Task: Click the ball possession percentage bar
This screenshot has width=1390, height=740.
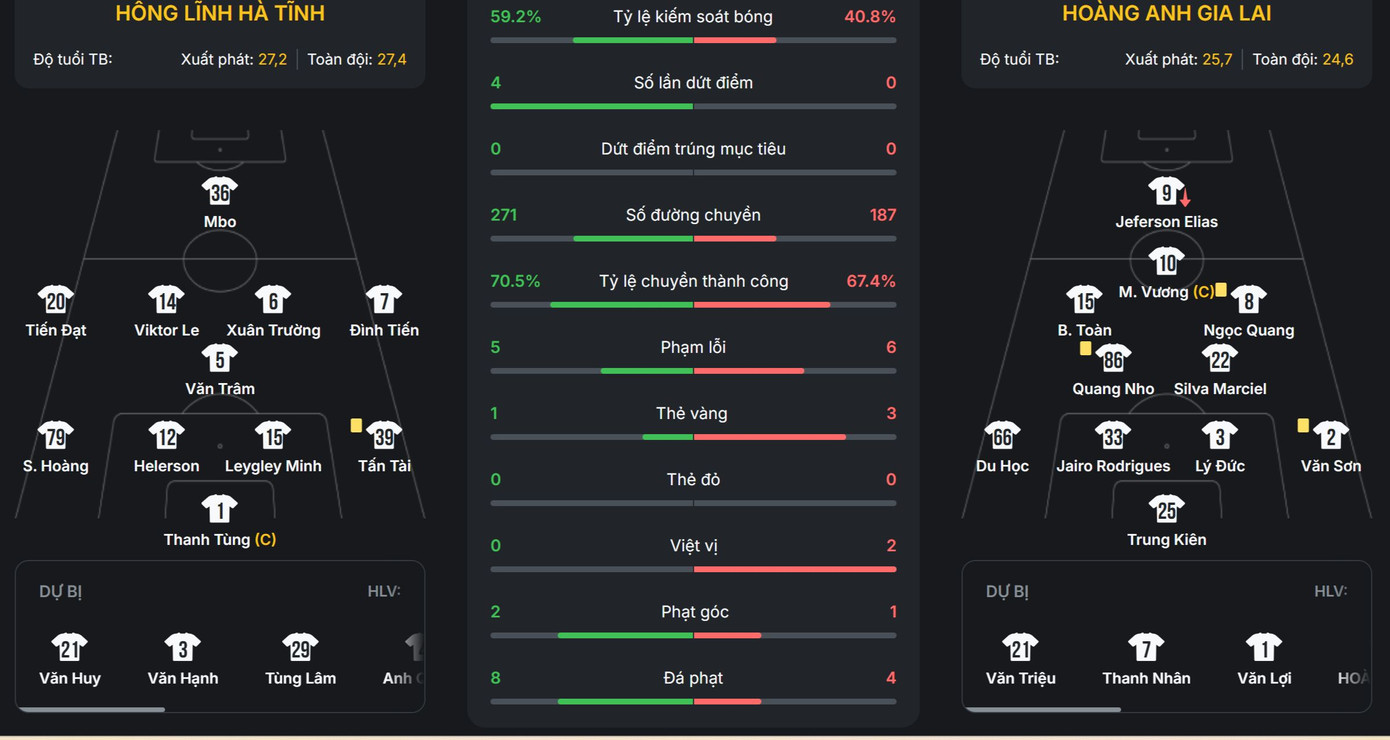Action: pyautogui.click(x=693, y=40)
